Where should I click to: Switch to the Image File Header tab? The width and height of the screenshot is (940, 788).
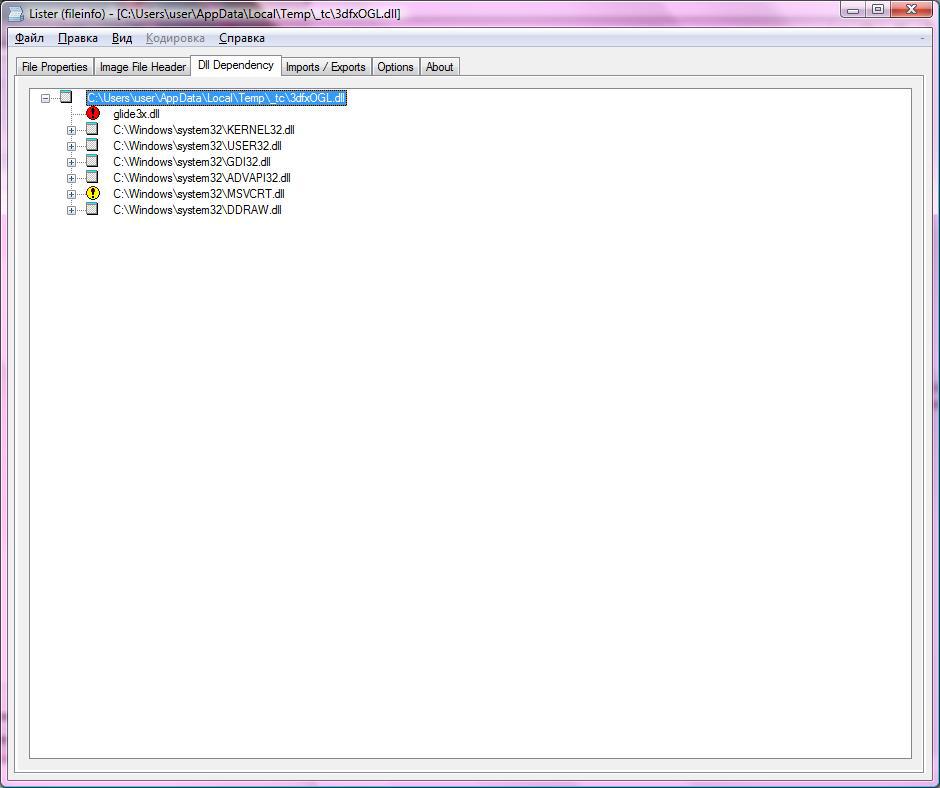(x=143, y=67)
